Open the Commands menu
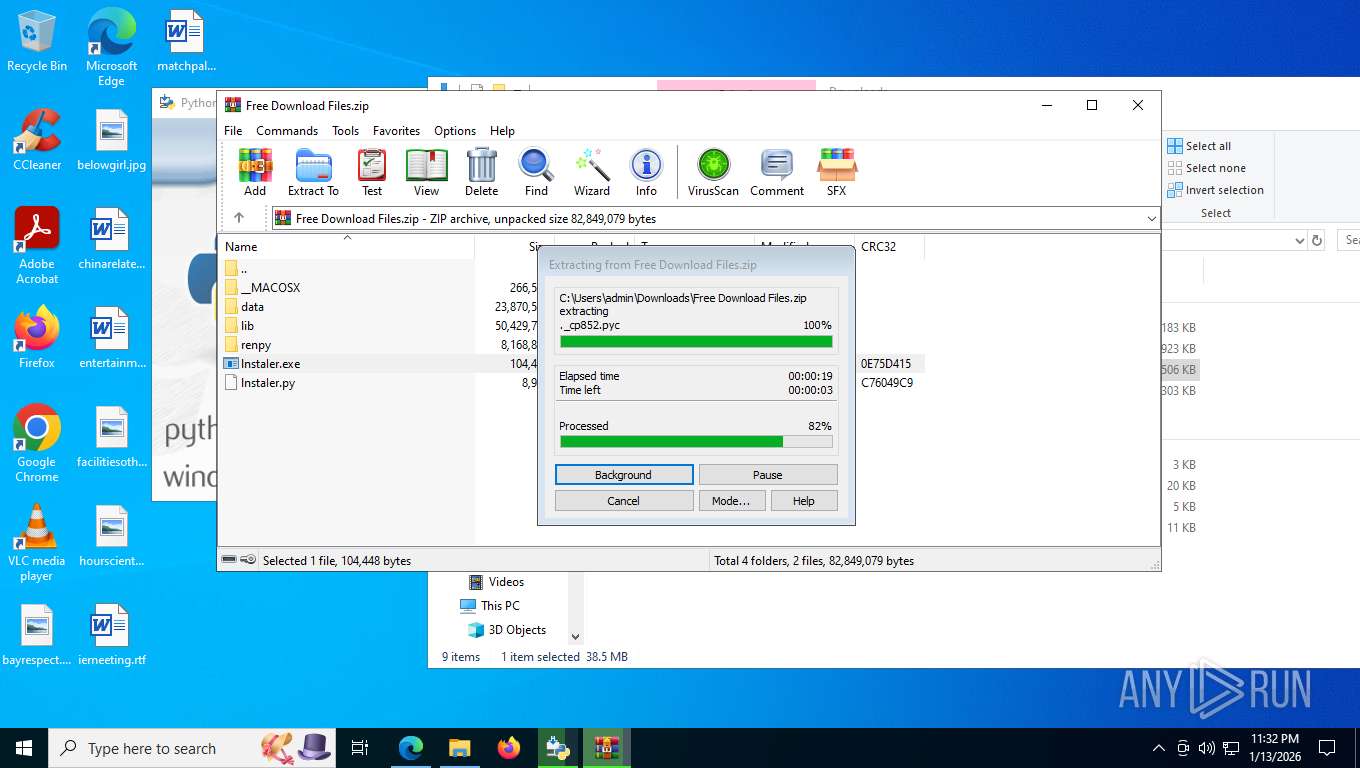This screenshot has width=1360, height=768. [x=287, y=131]
